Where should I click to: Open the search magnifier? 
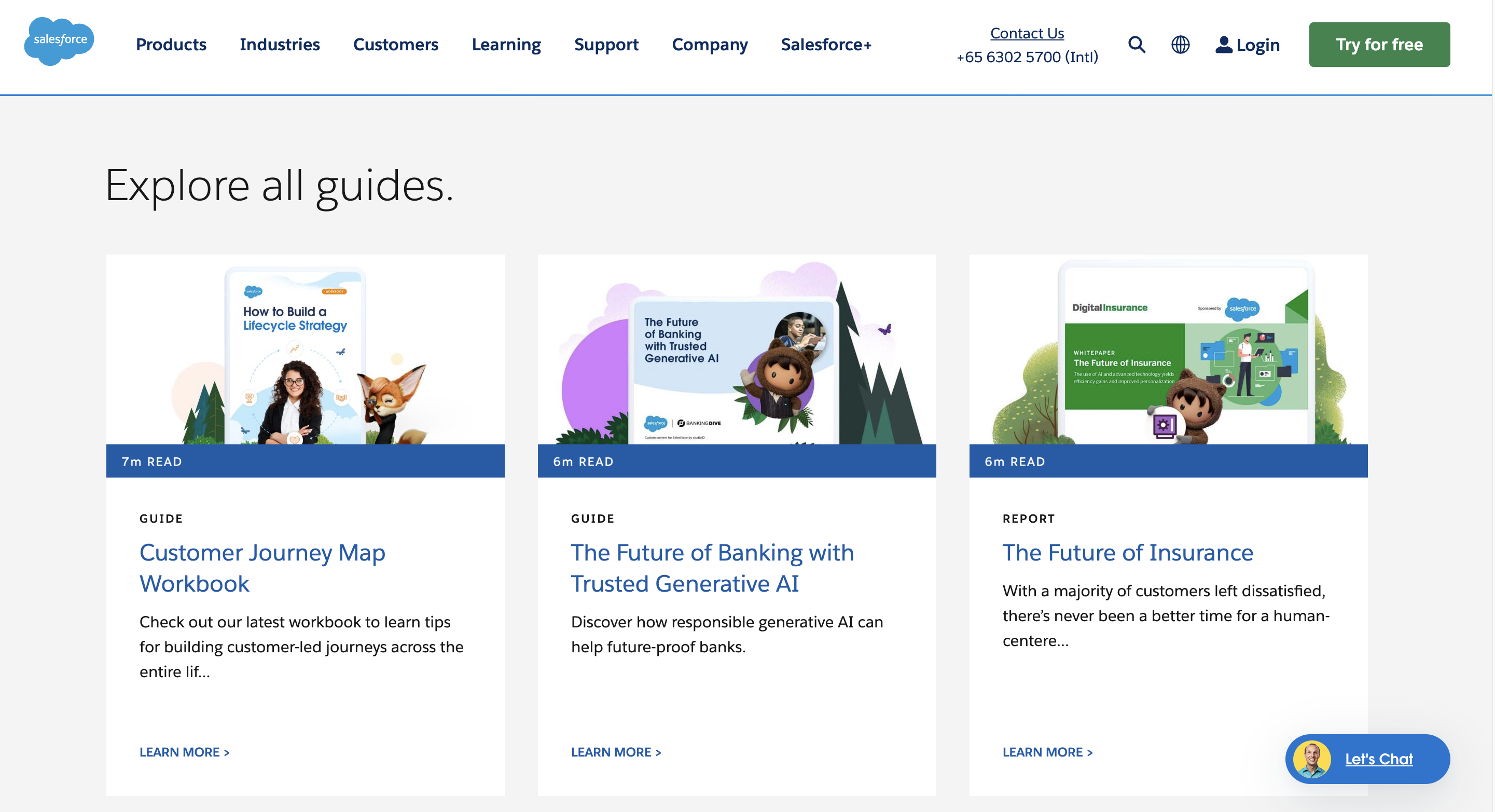pos(1137,44)
